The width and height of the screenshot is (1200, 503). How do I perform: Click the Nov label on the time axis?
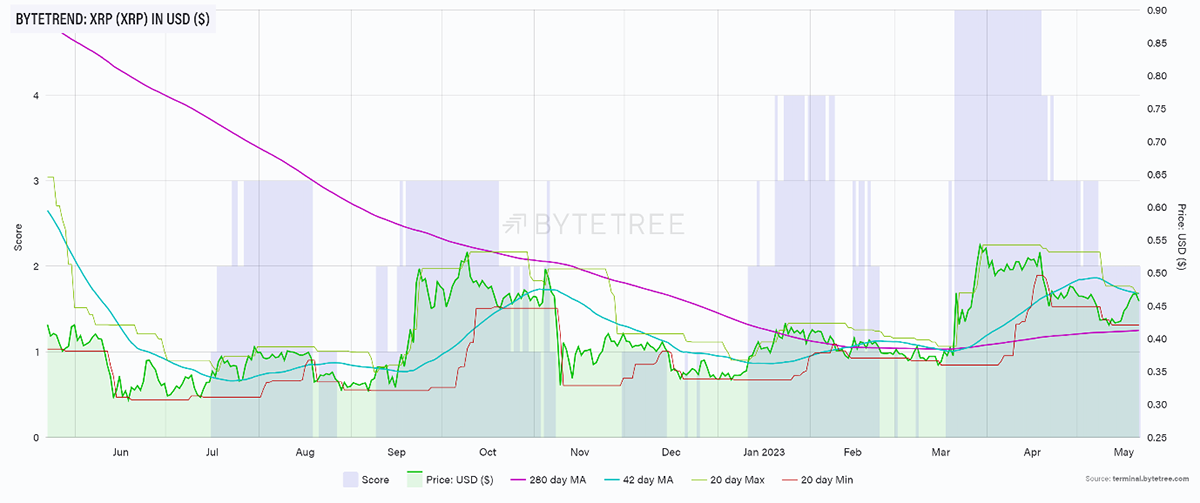click(x=581, y=452)
